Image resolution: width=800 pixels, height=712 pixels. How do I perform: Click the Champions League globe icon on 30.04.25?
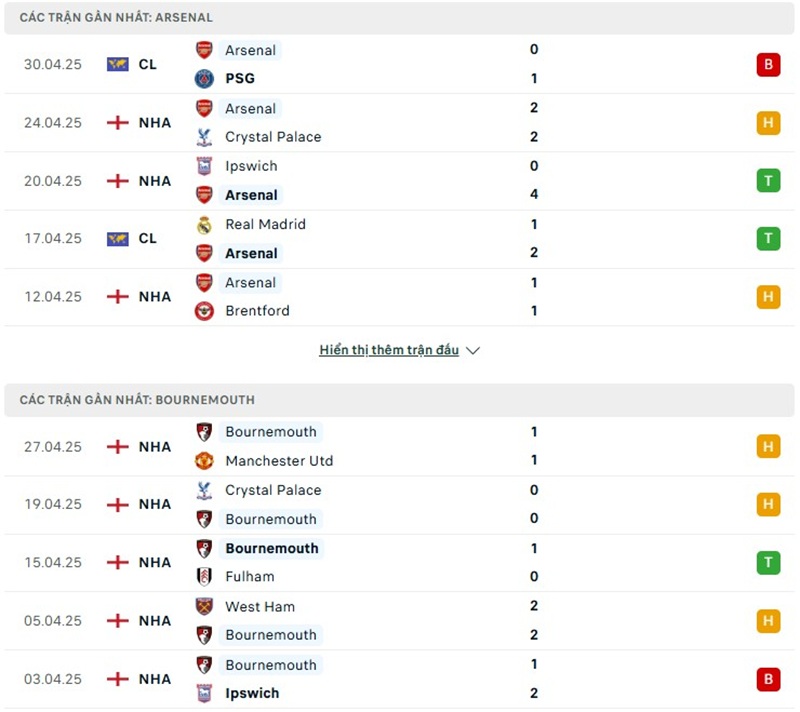click(x=118, y=64)
